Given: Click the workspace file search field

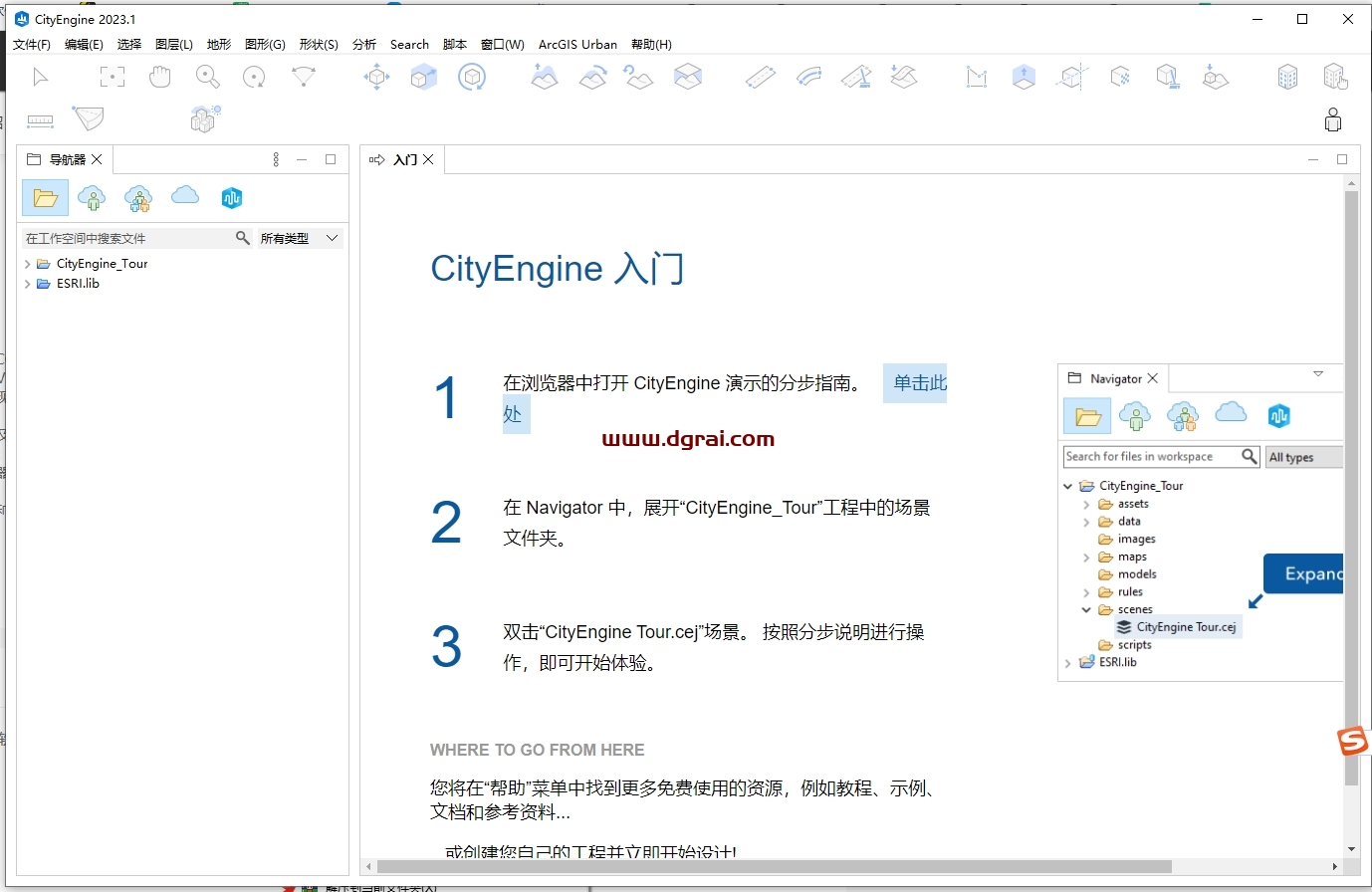Looking at the screenshot, I should [x=127, y=239].
